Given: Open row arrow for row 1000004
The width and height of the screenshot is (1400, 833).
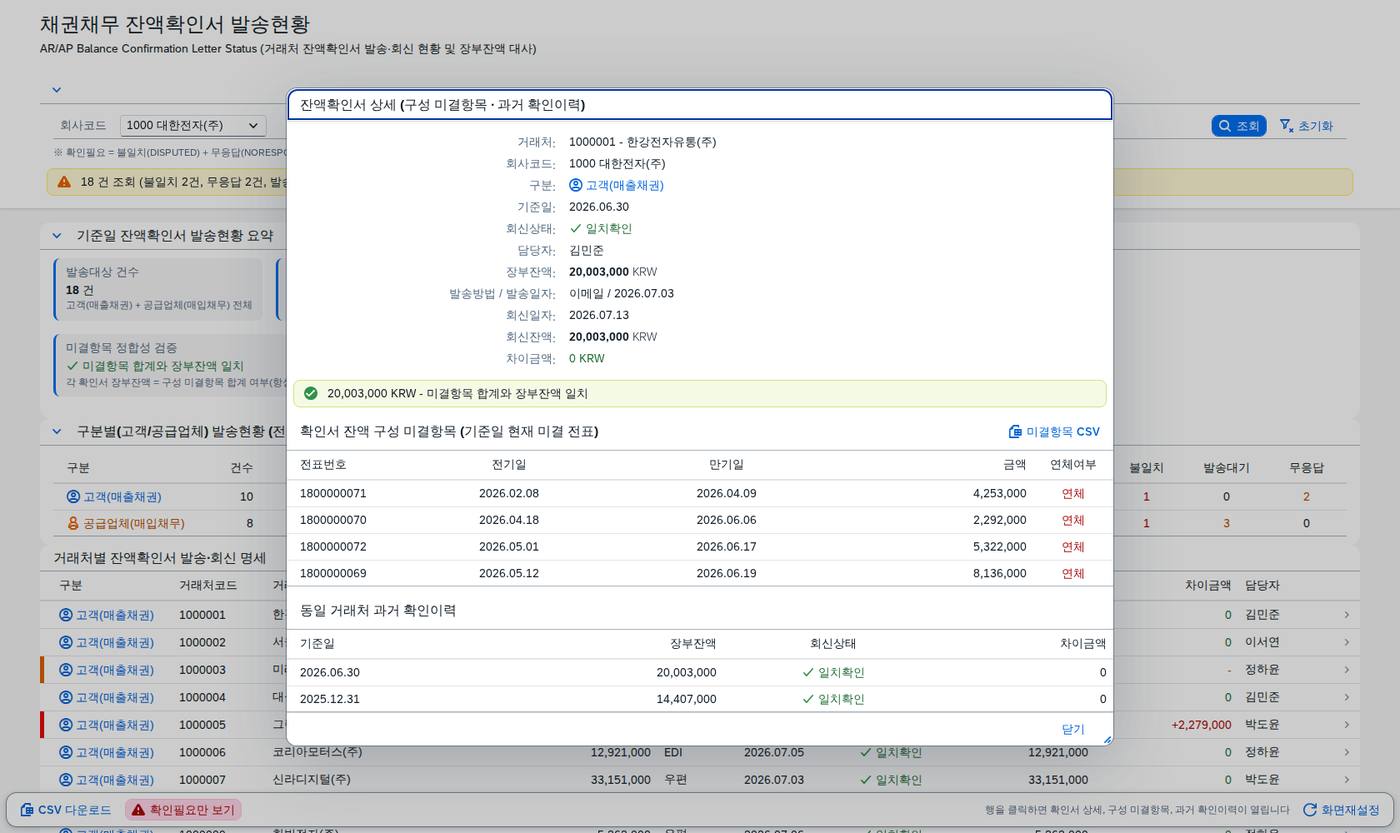Looking at the screenshot, I should pos(1346,697).
